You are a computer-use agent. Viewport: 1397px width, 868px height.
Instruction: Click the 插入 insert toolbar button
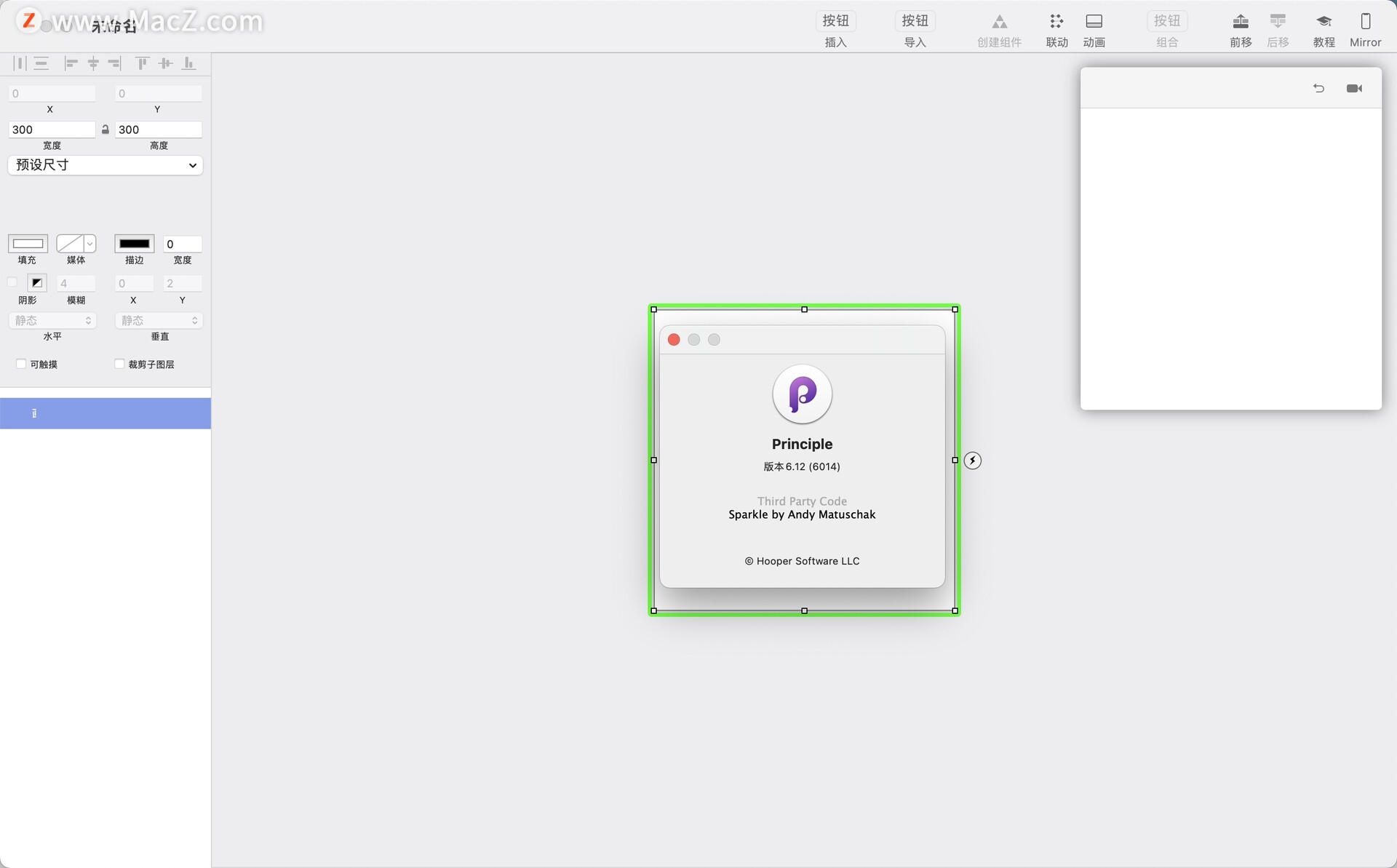(x=835, y=21)
